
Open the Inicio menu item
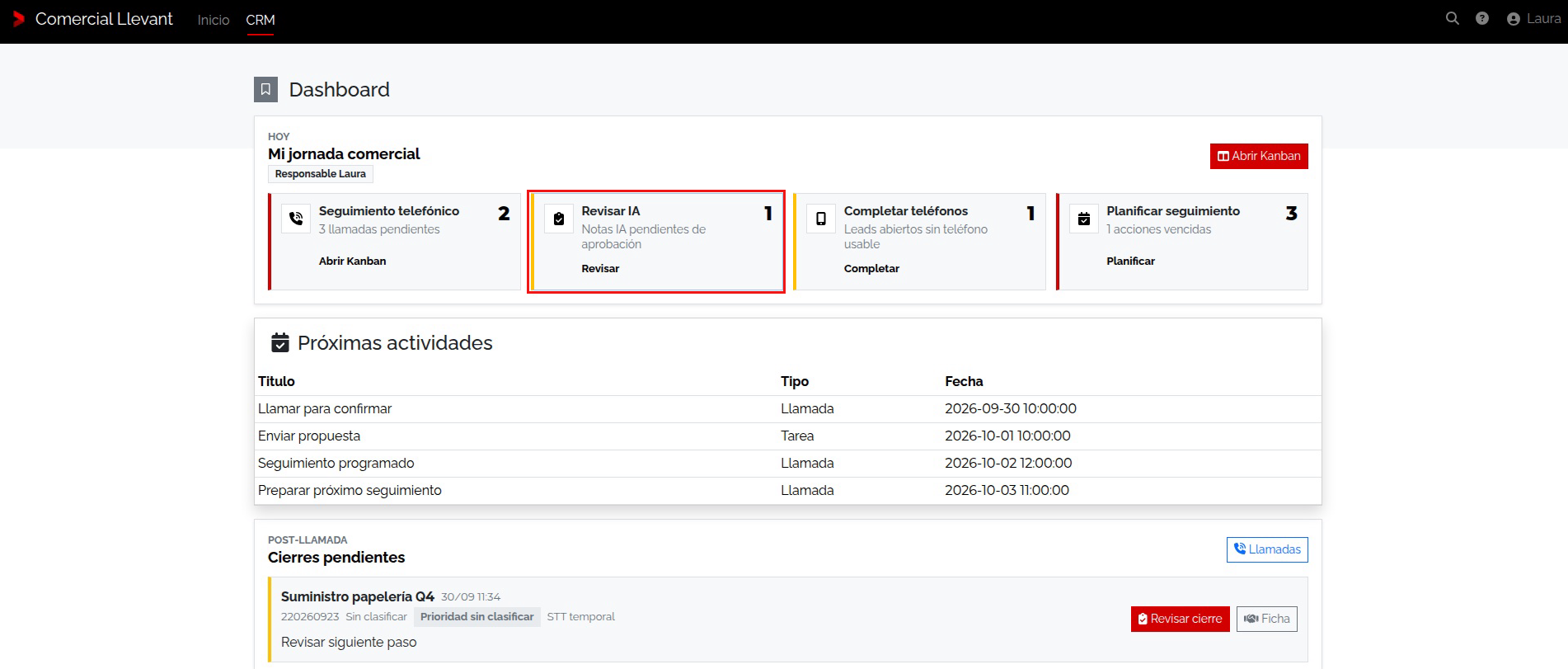pos(214,20)
